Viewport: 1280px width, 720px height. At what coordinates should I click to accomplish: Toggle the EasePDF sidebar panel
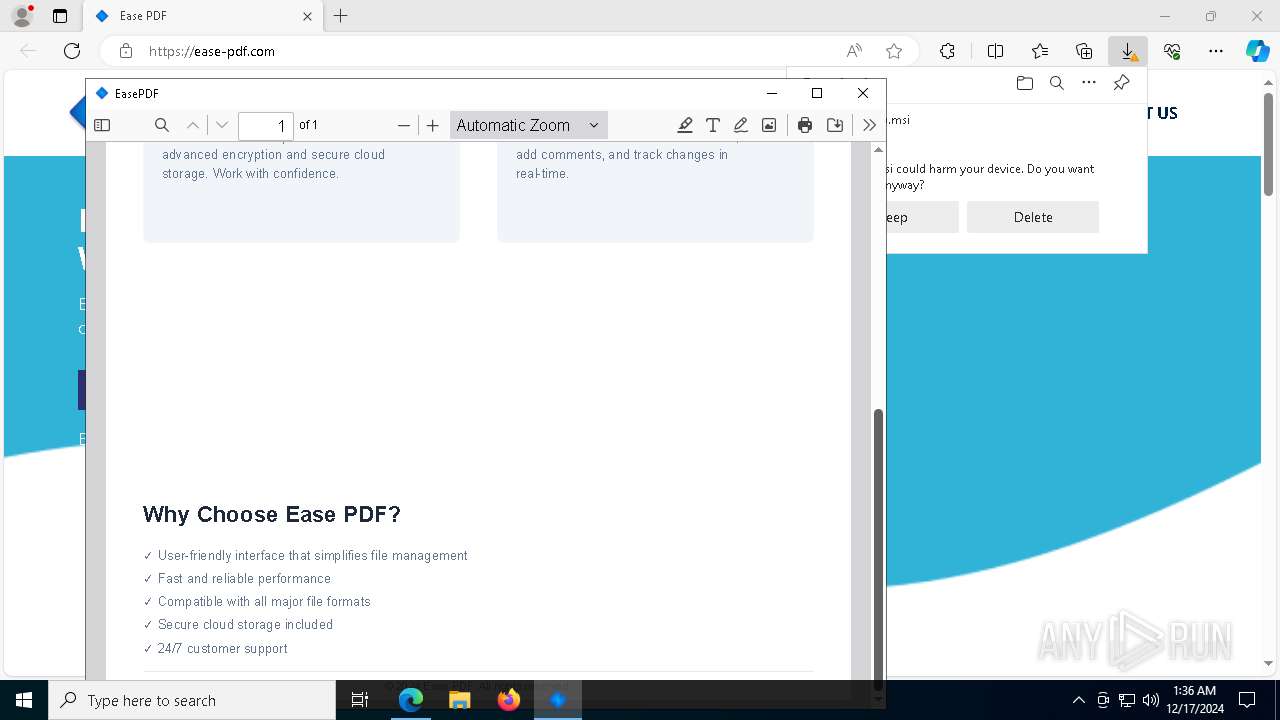[x=102, y=125]
